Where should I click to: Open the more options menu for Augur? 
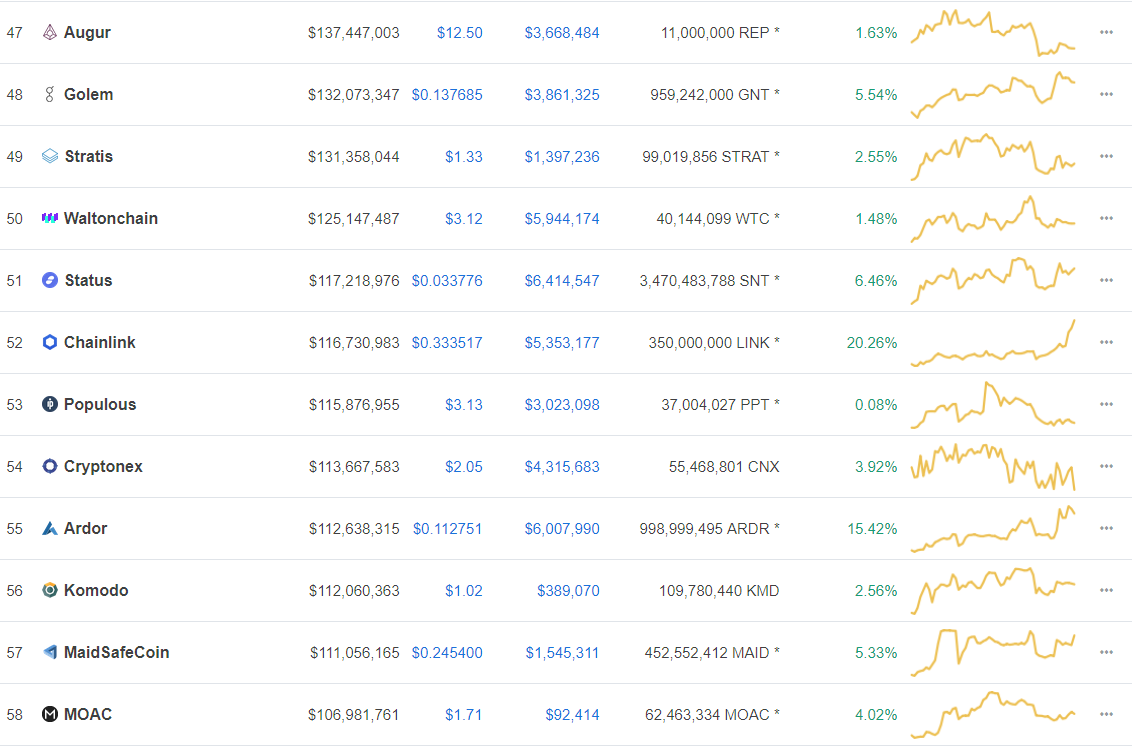(1106, 33)
